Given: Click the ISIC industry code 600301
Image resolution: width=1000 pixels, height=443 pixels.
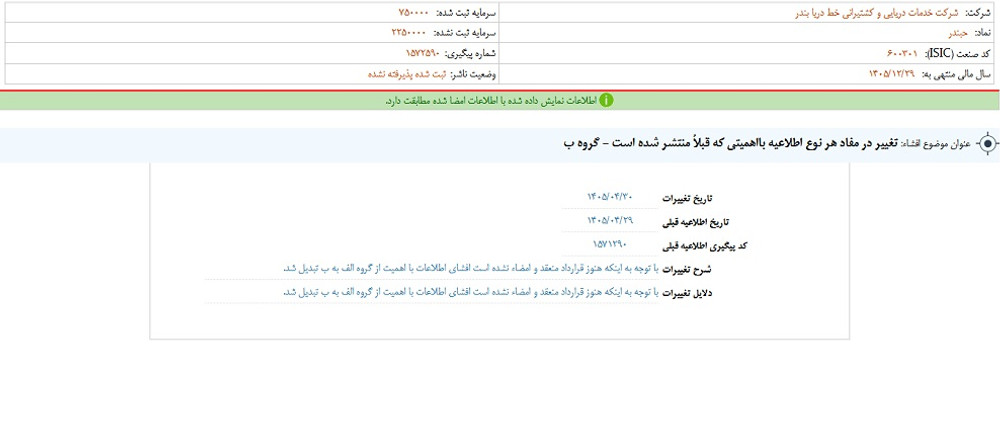Looking at the screenshot, I should 903,53.
